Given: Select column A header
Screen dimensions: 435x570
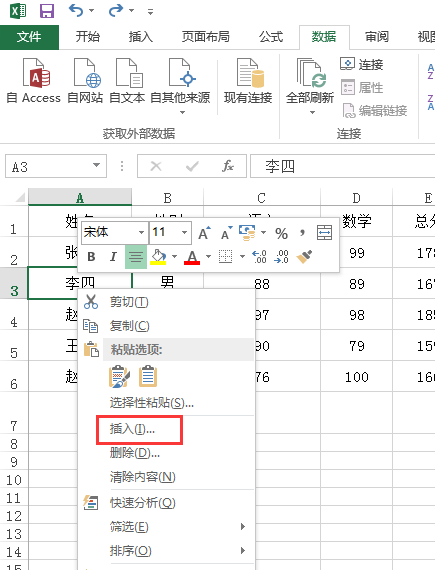Looking at the screenshot, I should [80, 198].
